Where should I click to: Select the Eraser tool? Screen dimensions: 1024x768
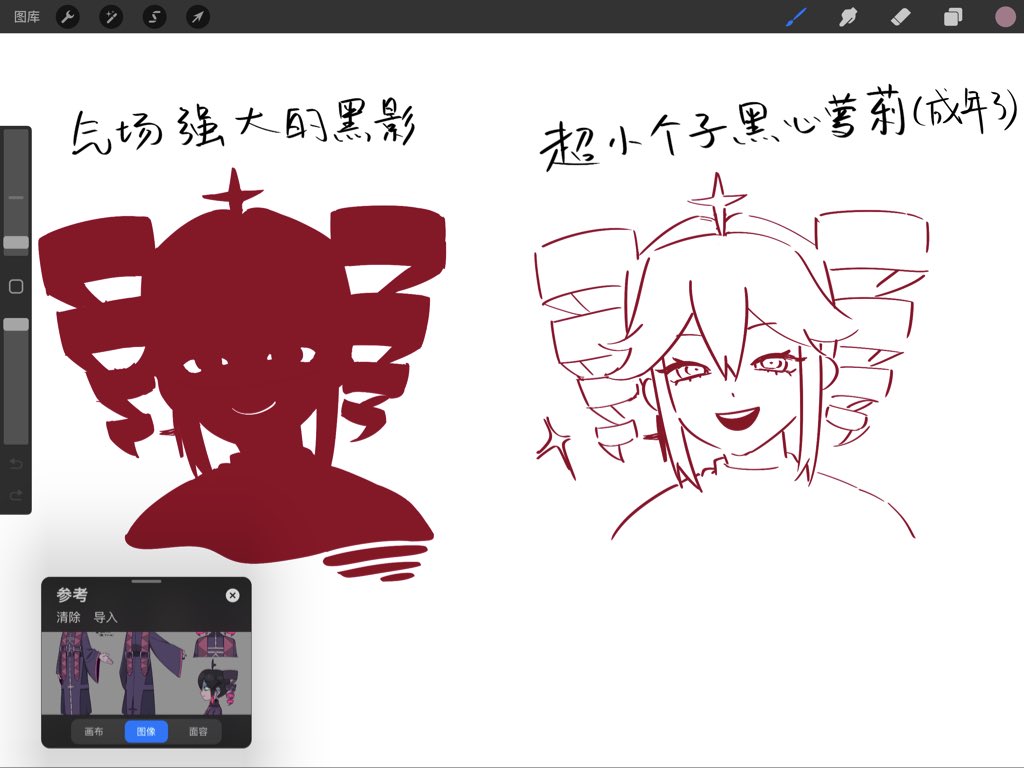click(x=901, y=16)
